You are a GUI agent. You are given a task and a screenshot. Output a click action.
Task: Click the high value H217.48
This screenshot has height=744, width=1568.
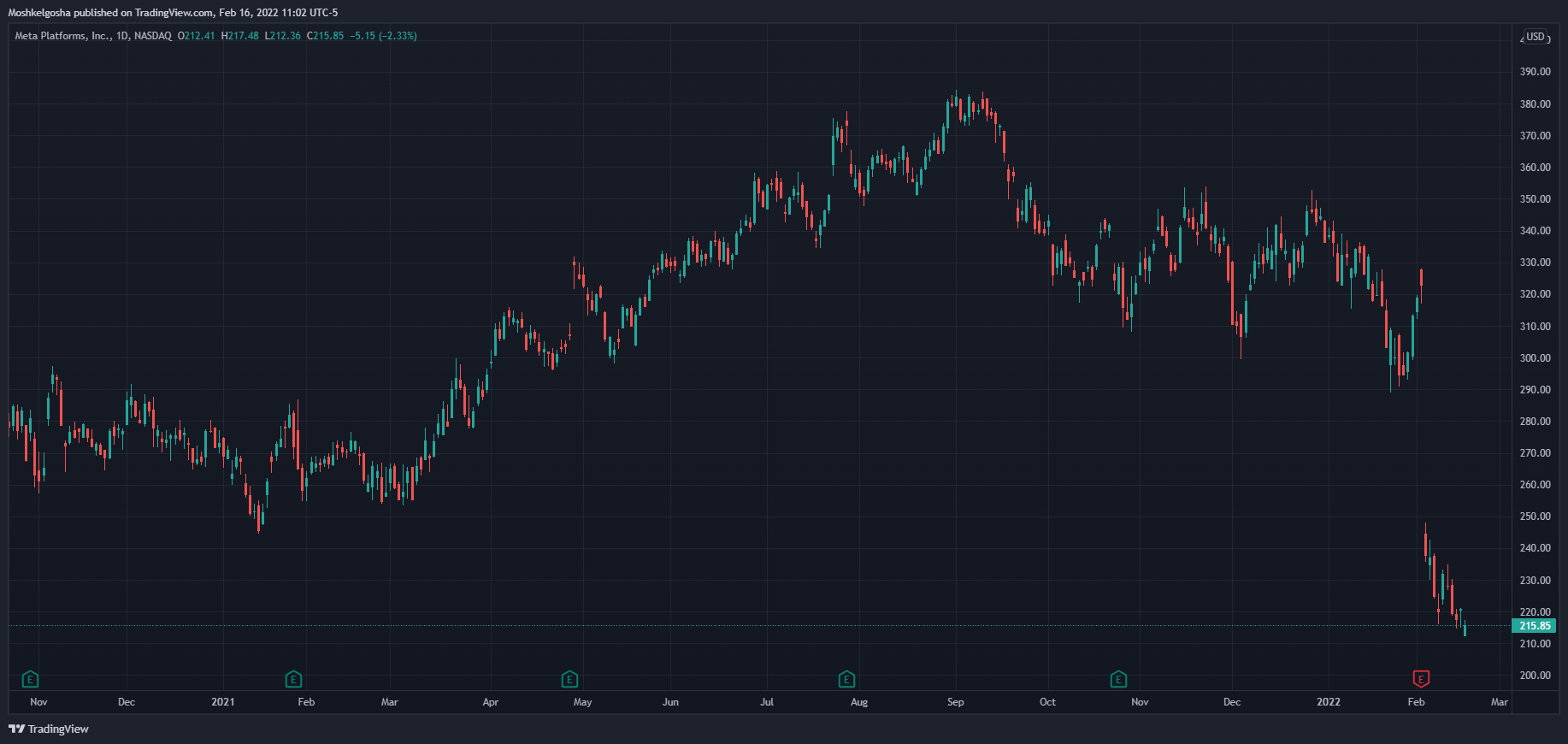pyautogui.click(x=239, y=36)
